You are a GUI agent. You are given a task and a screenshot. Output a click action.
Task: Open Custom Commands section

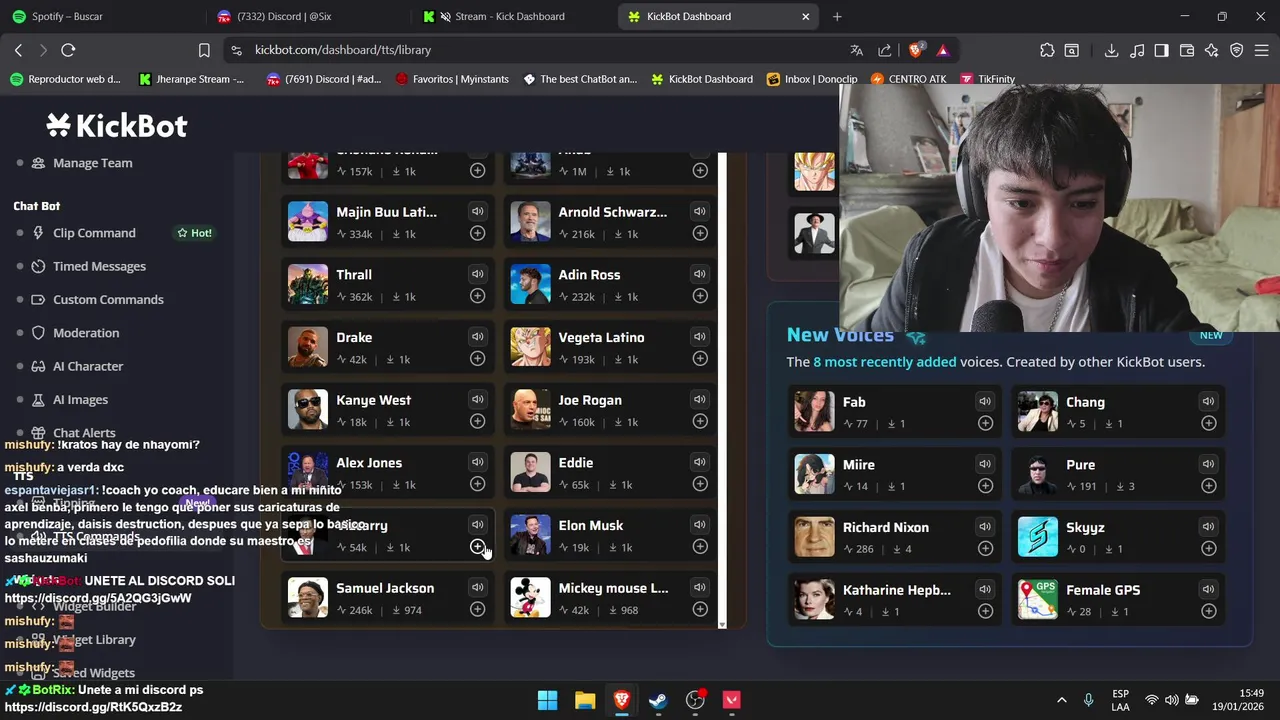[x=108, y=299]
